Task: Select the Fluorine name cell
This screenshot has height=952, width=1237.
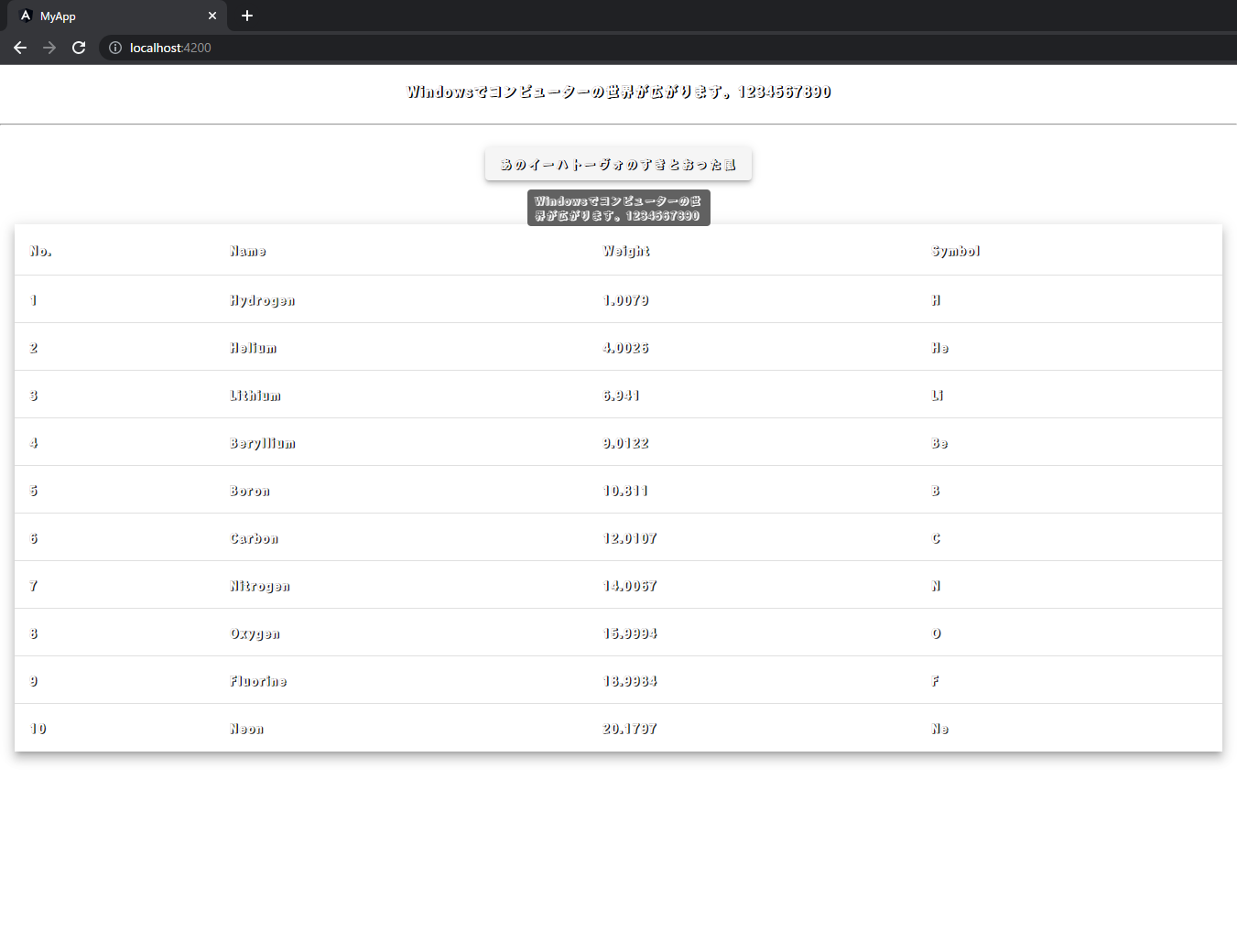Action: coord(258,681)
